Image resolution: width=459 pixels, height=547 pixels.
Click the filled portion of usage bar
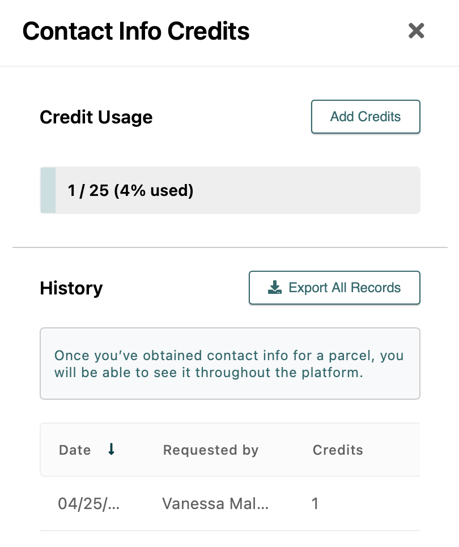[x=48, y=190]
